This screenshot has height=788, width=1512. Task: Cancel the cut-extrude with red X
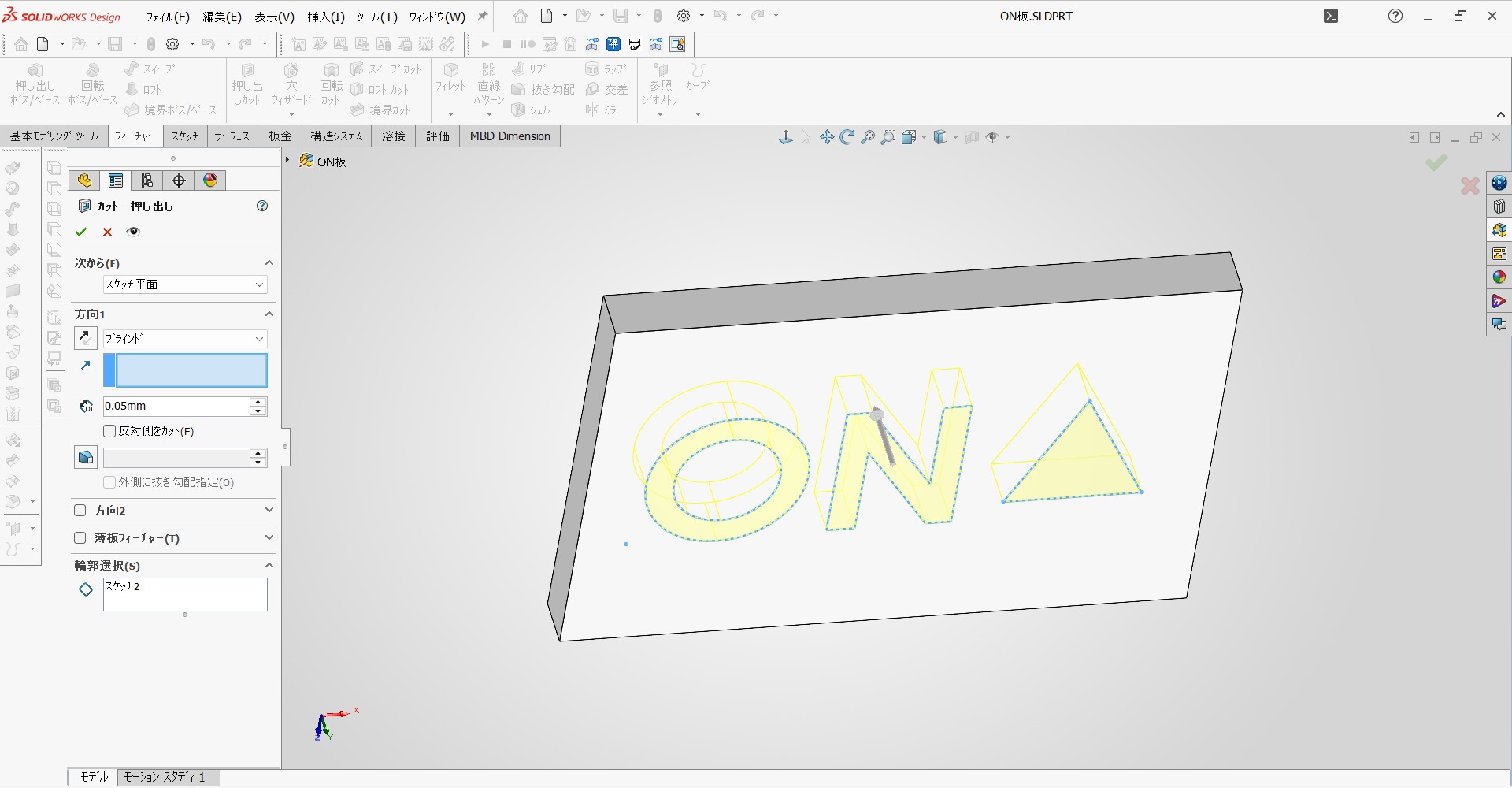(108, 232)
